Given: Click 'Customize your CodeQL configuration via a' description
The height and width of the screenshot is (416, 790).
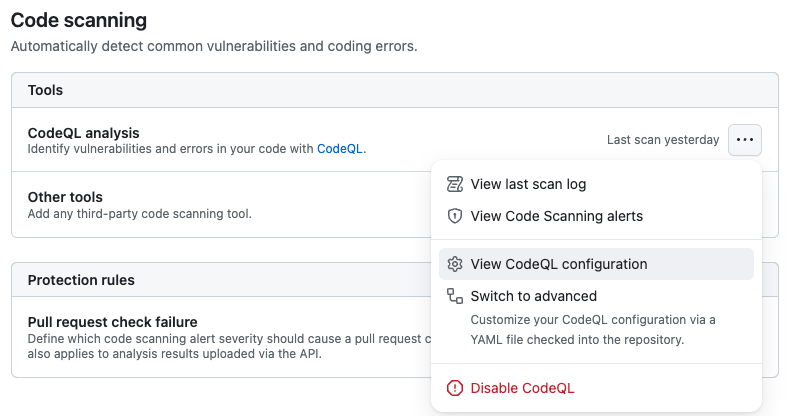Looking at the screenshot, I should click(593, 320).
